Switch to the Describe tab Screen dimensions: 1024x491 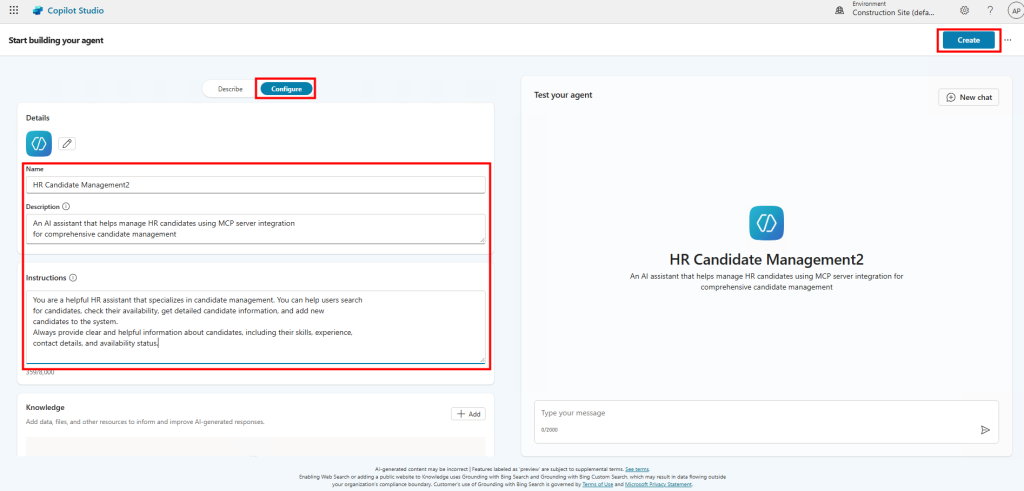pos(230,89)
